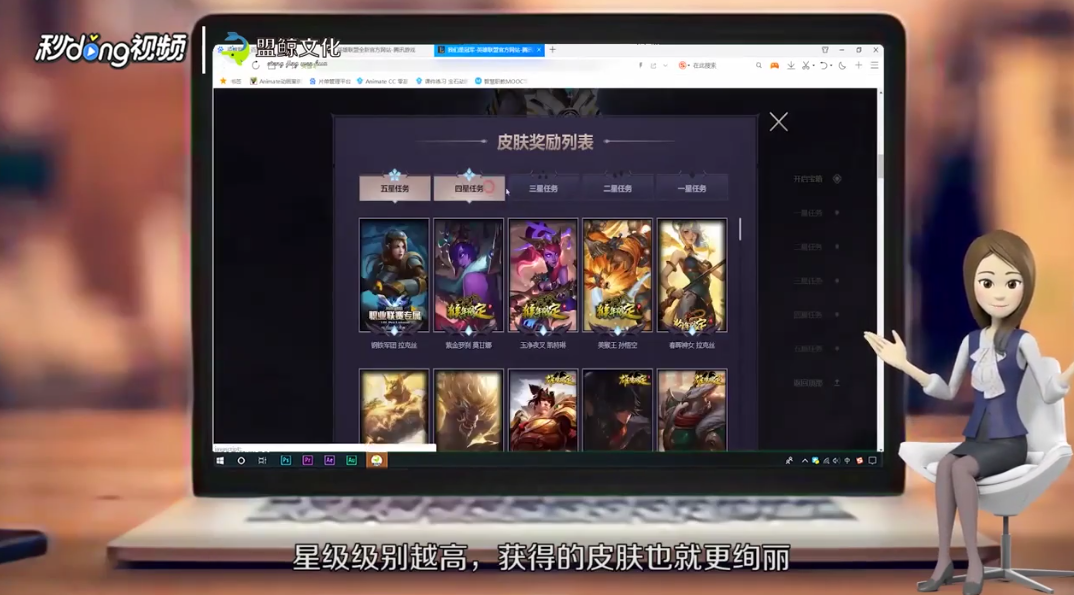
Task: Open a new browser tab with plus button
Action: click(x=553, y=49)
